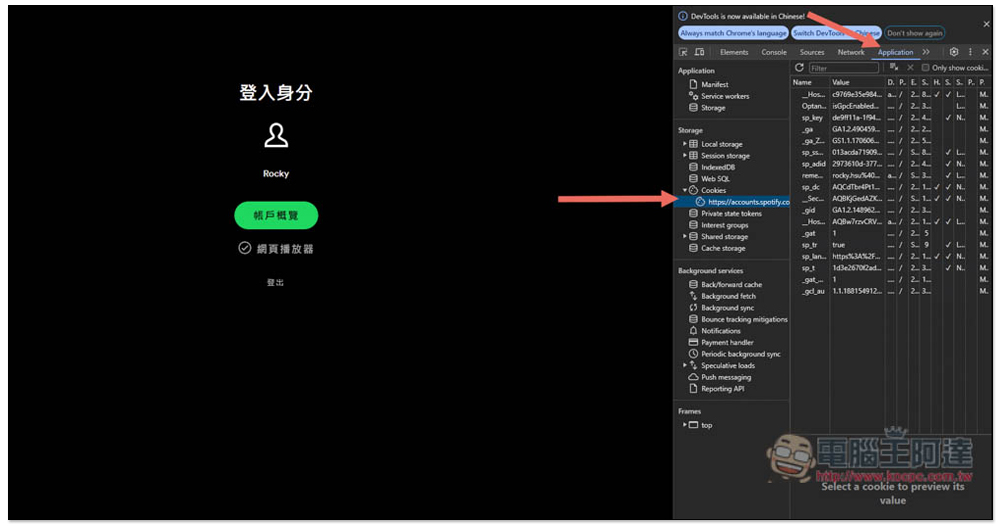
Task: Expand the Speculative loads node
Action: tap(685, 365)
